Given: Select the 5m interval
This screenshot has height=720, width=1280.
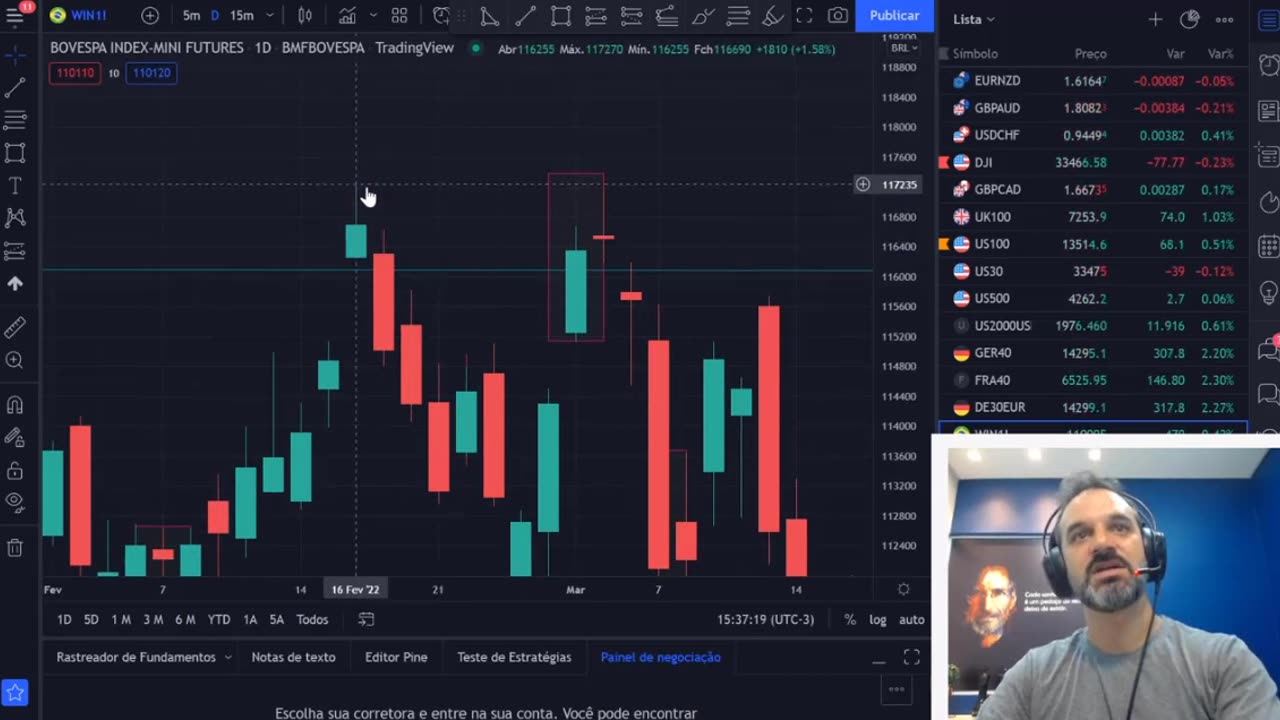Looking at the screenshot, I should click(x=190, y=15).
